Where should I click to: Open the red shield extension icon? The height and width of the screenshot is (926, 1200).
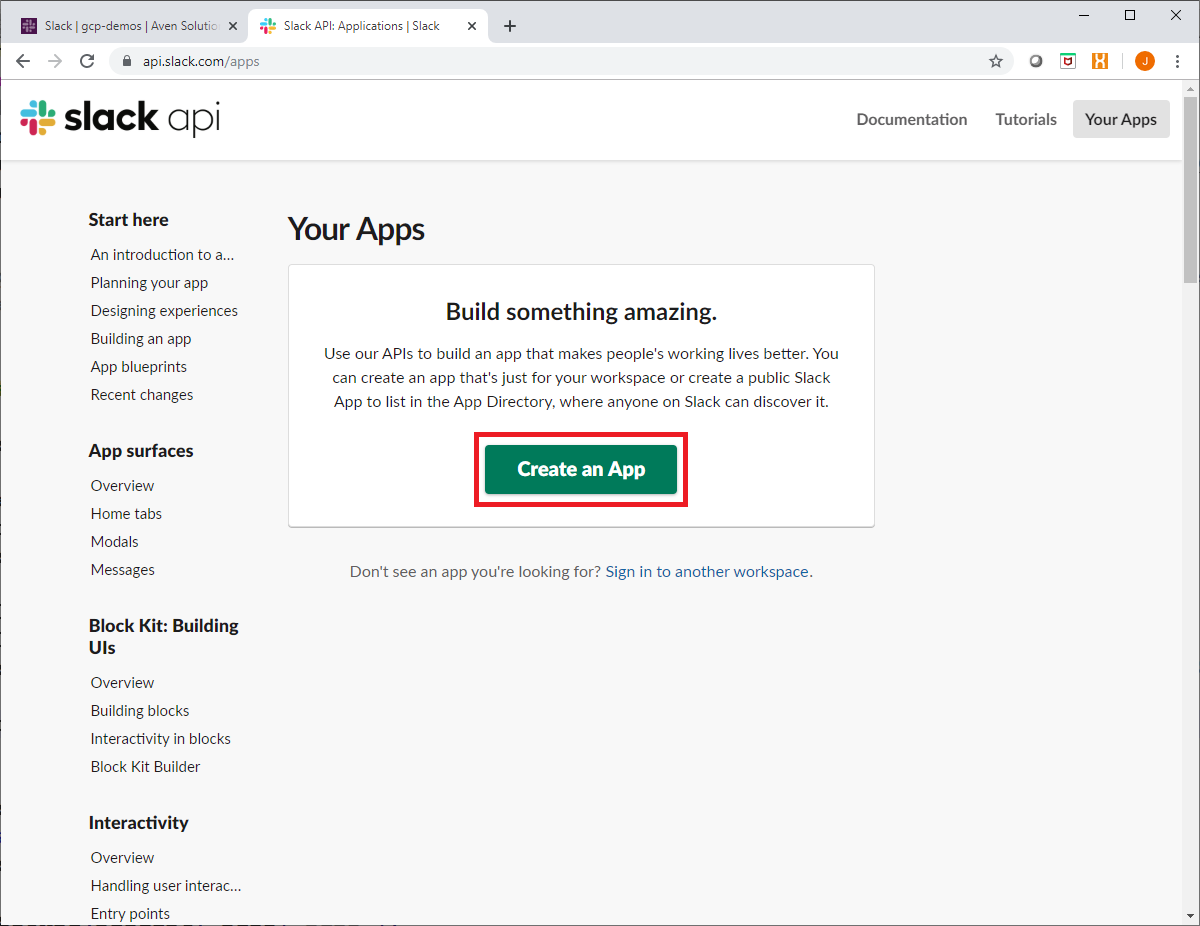pos(1068,61)
